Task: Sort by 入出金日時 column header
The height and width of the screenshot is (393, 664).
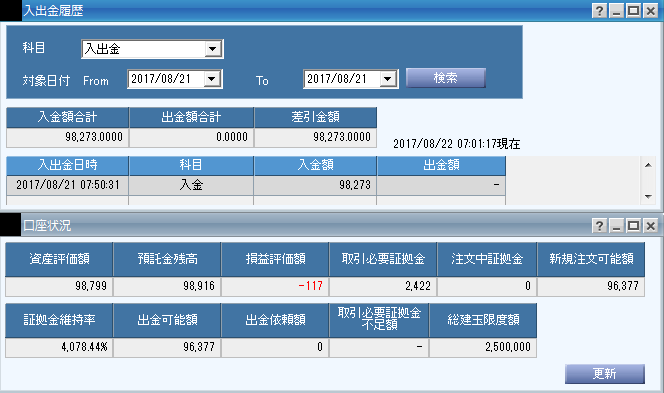Action: [67, 165]
